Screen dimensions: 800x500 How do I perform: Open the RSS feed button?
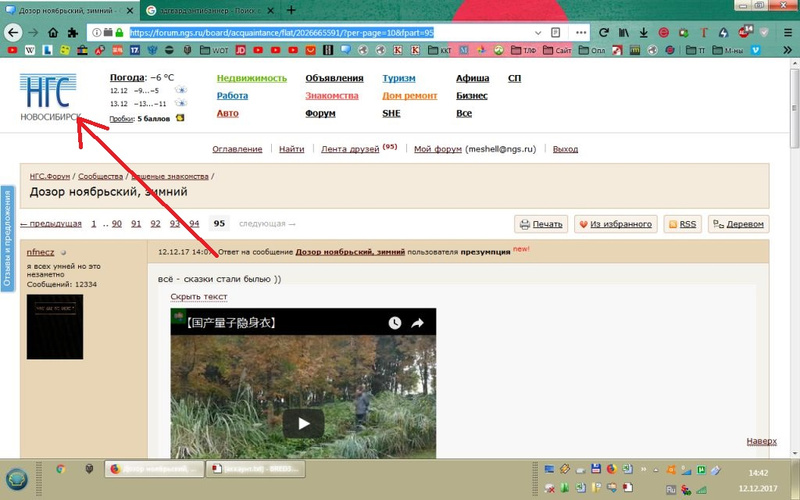[x=682, y=224]
